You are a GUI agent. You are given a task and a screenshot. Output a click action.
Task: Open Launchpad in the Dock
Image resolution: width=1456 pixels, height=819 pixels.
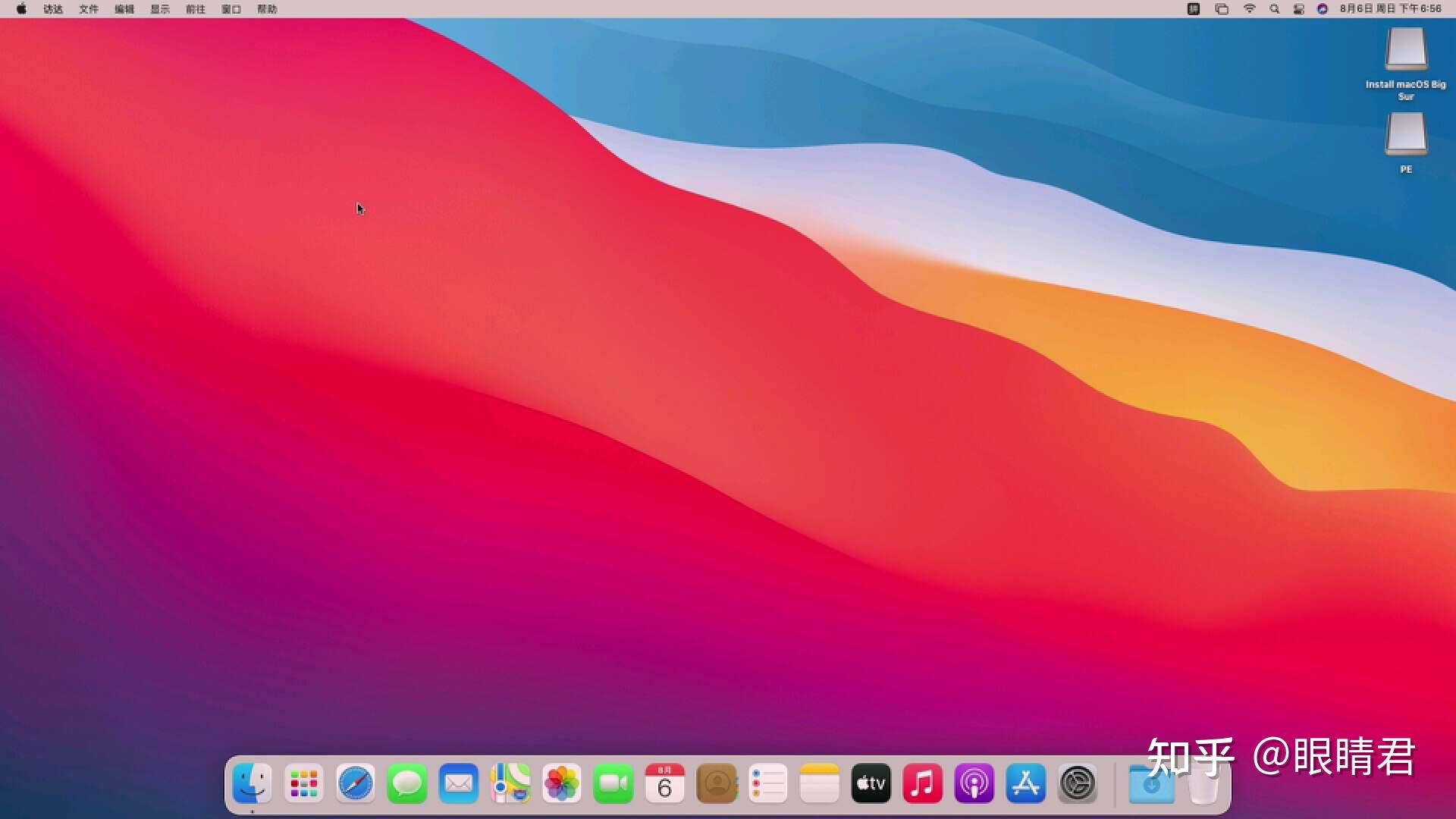click(303, 783)
